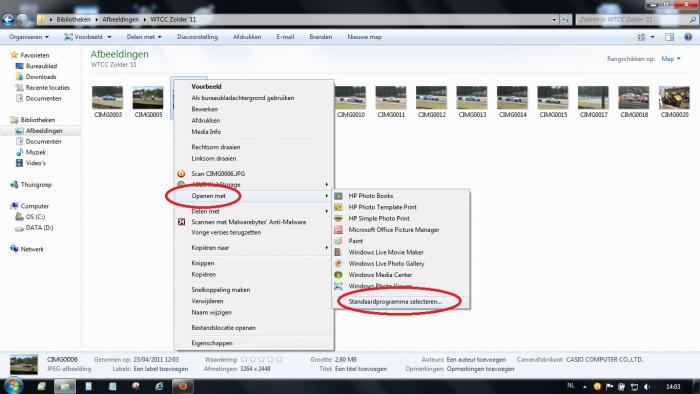Expand the Voorbeeld toolbar dropdown arrow

(x=109, y=37)
